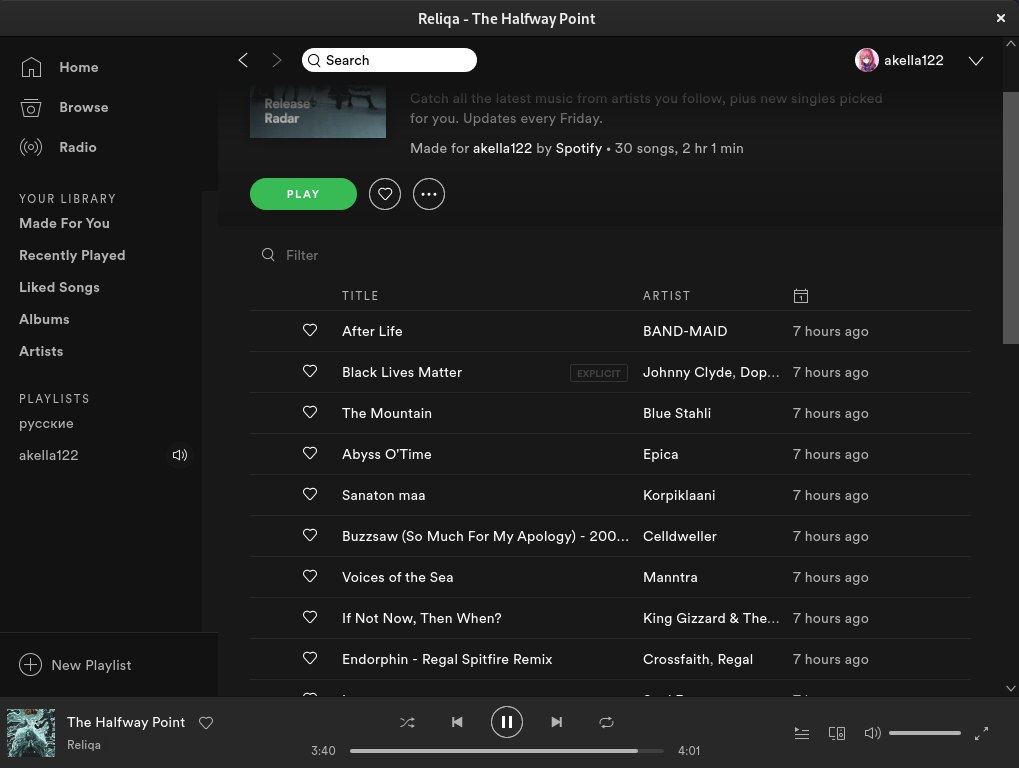Expand the user account dropdown chevron

(x=975, y=60)
